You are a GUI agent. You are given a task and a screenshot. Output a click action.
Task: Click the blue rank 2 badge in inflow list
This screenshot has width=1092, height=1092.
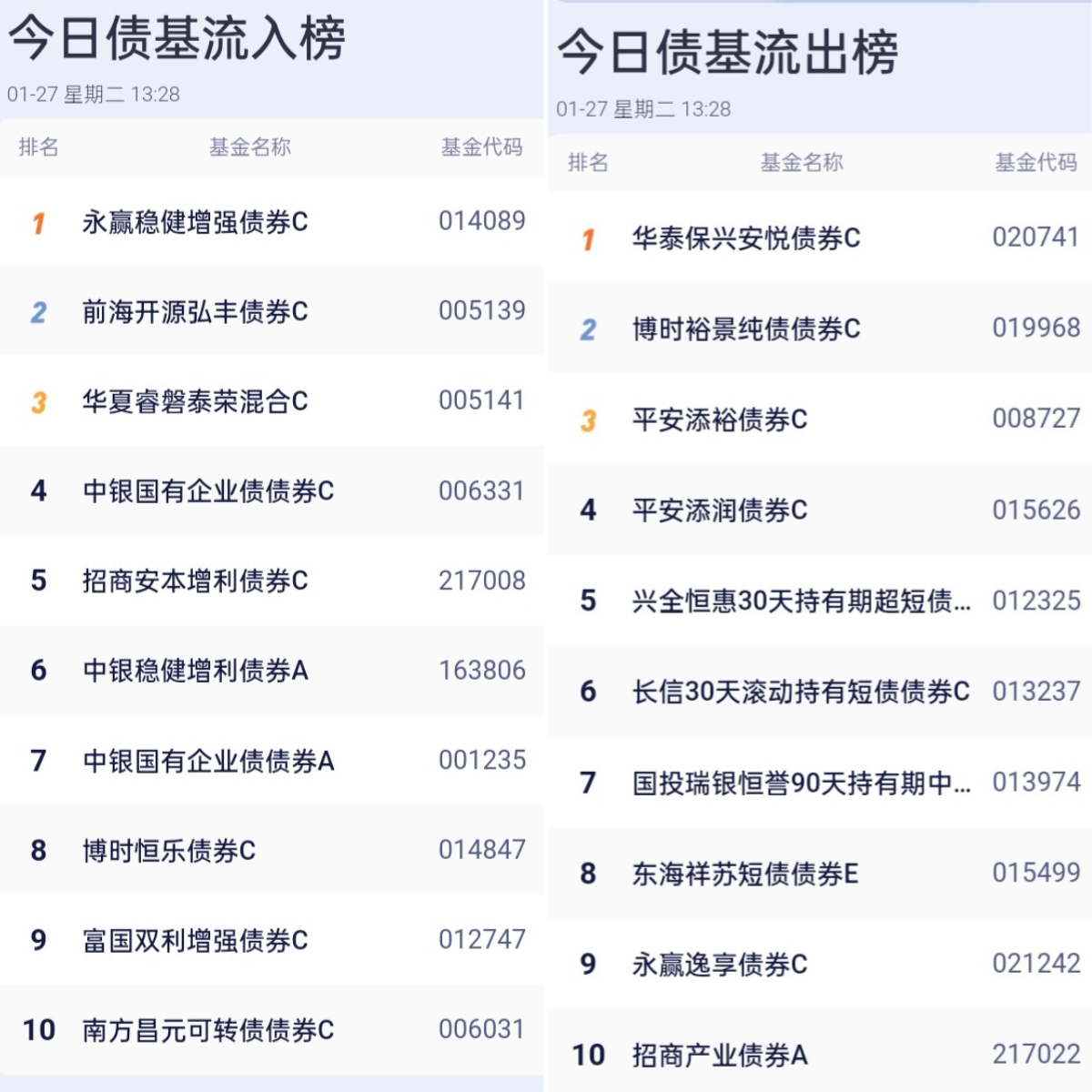(38, 312)
